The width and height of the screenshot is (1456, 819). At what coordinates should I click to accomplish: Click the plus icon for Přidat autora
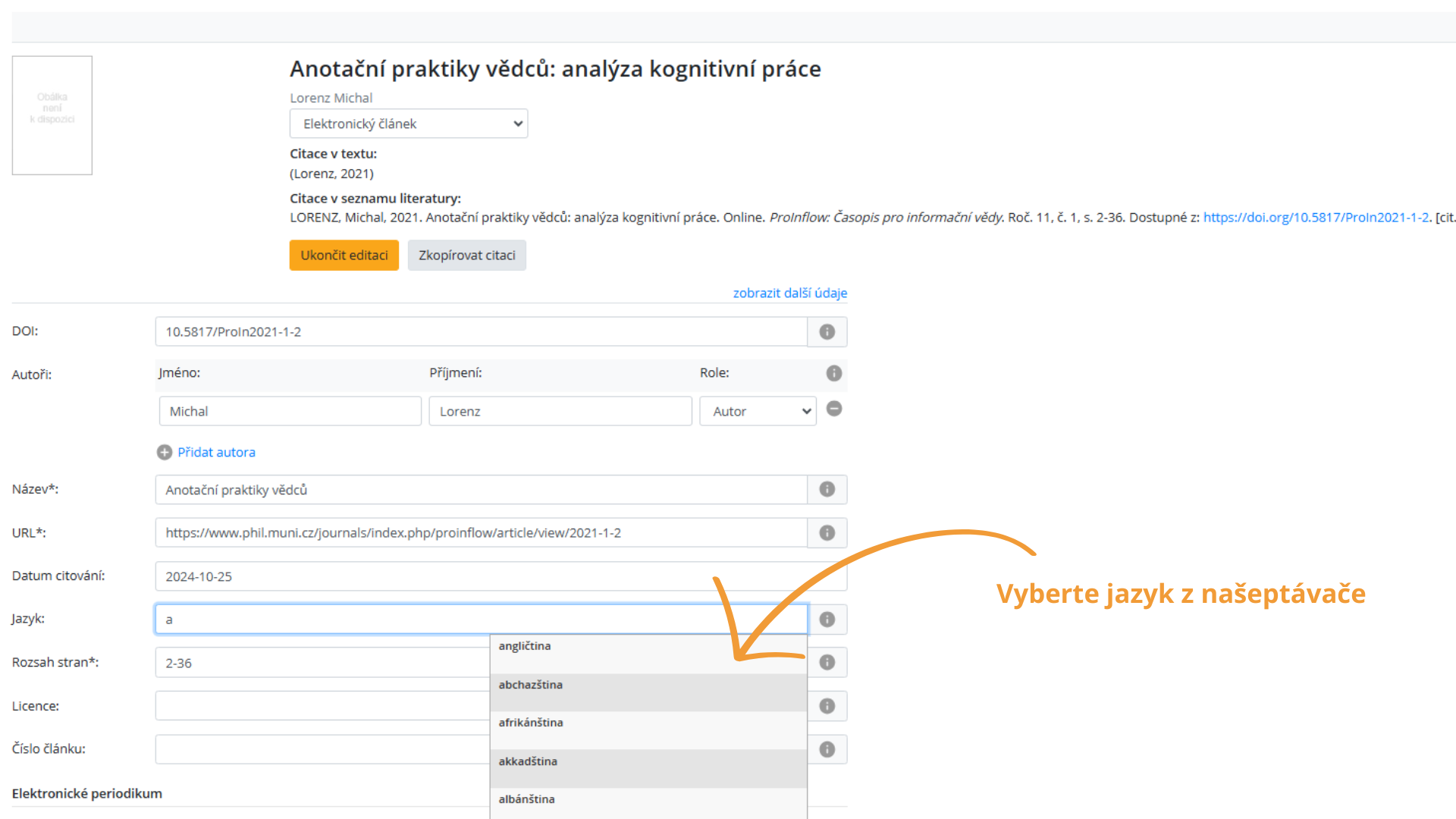165,453
